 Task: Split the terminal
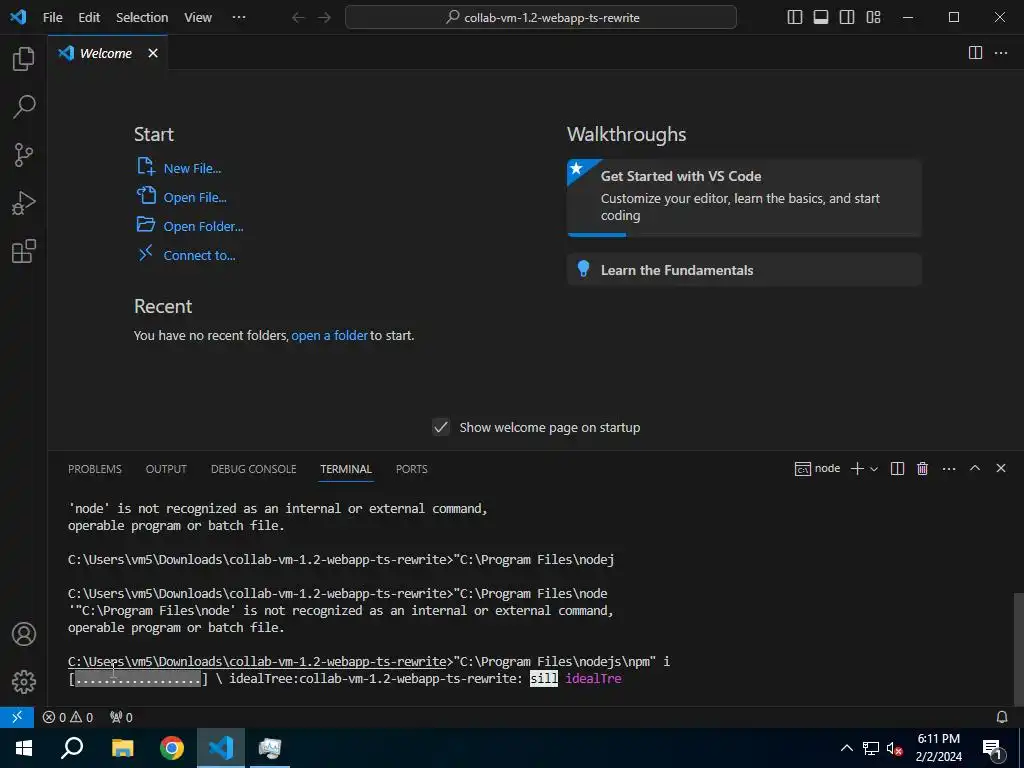pyautogui.click(x=897, y=469)
